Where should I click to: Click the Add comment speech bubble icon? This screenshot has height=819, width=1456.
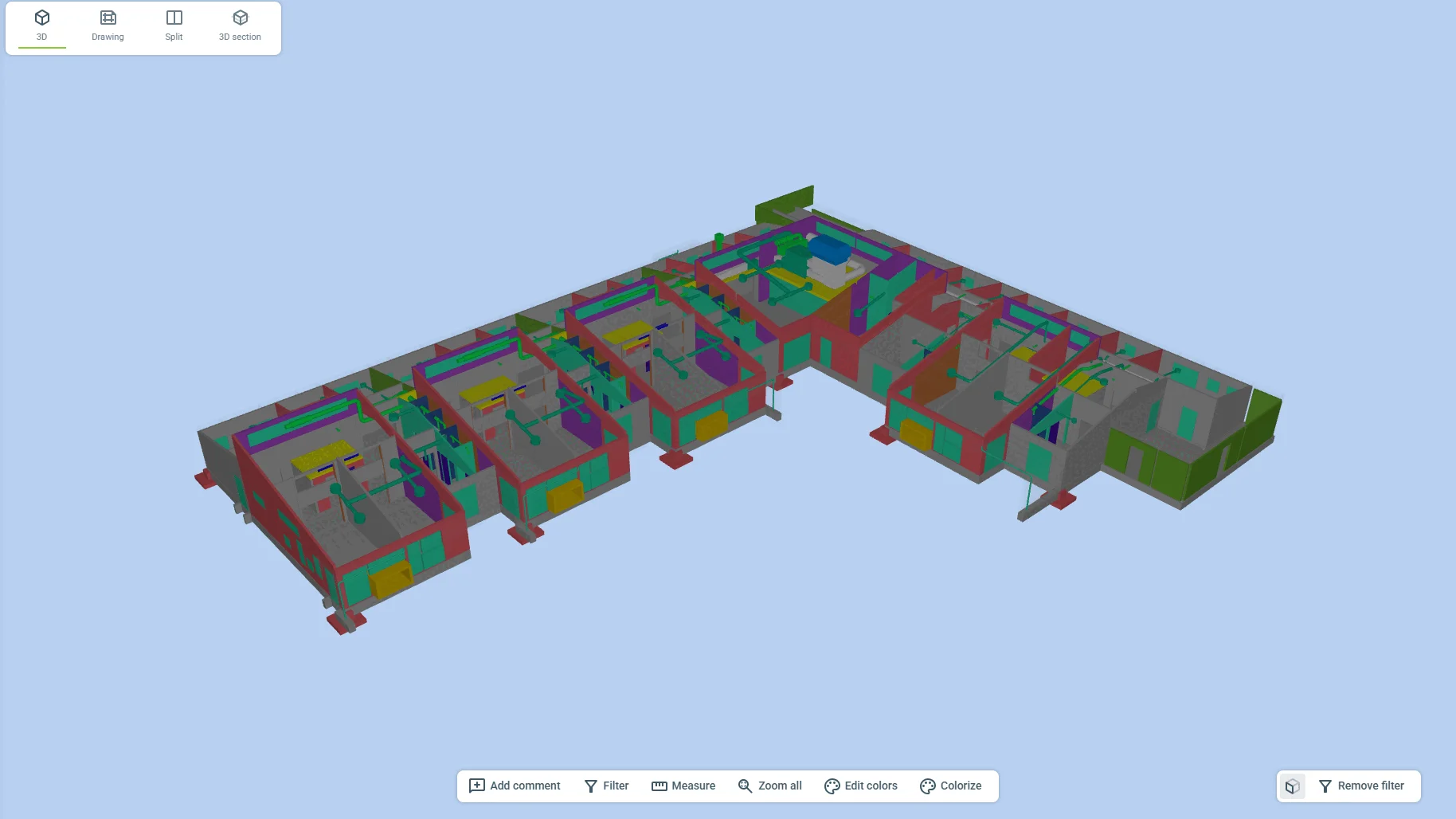[x=477, y=786]
